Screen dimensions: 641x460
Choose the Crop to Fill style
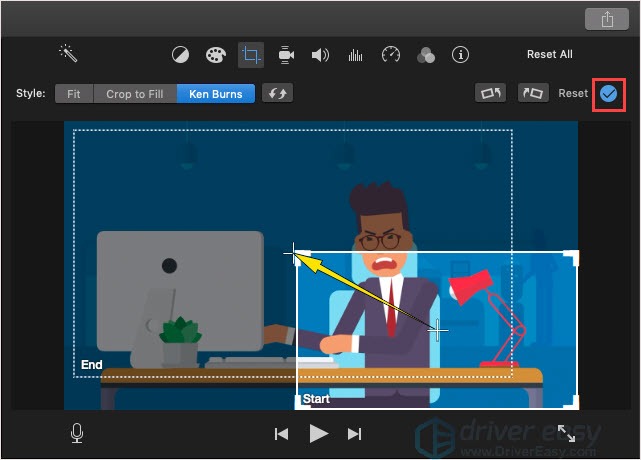tap(135, 94)
